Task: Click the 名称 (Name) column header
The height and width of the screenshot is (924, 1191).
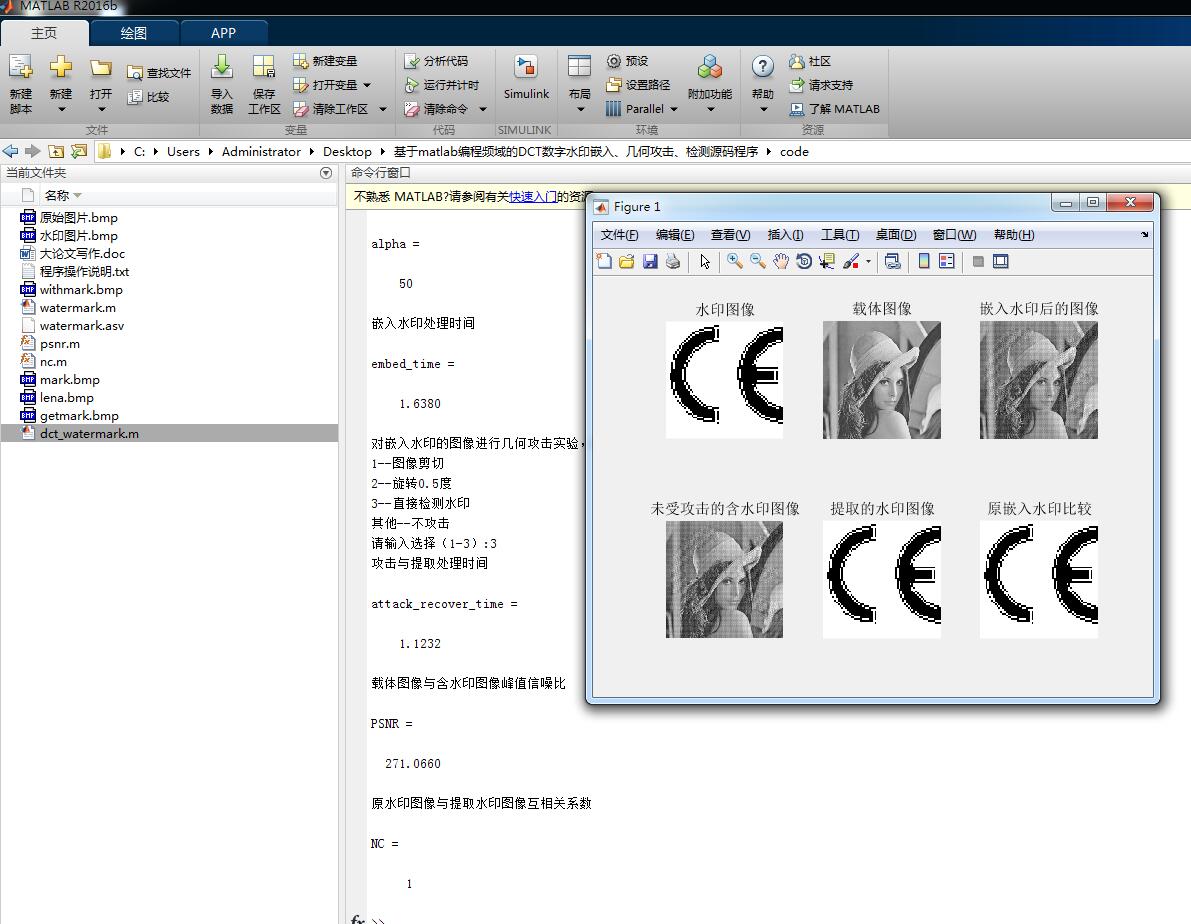Action: pyautogui.click(x=56, y=195)
